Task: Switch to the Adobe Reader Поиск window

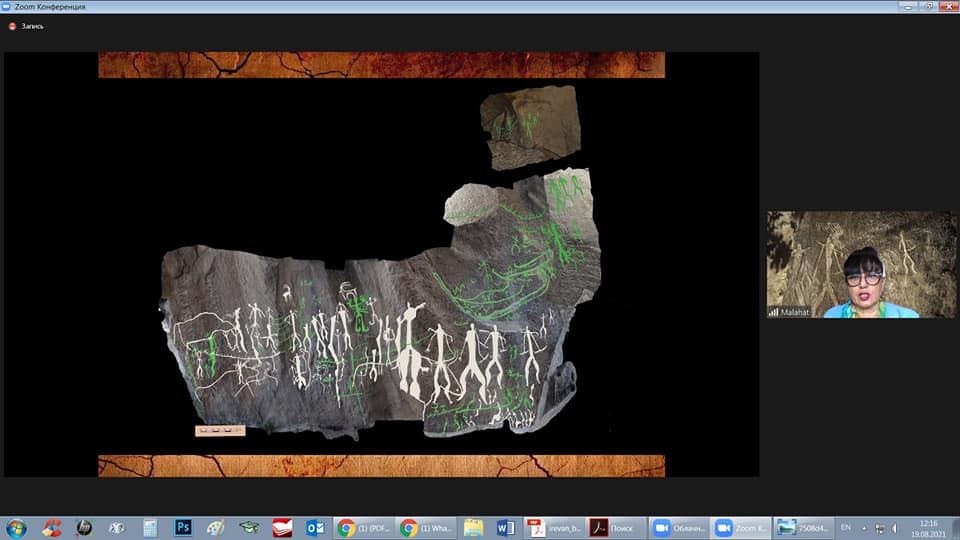Action: [x=613, y=528]
